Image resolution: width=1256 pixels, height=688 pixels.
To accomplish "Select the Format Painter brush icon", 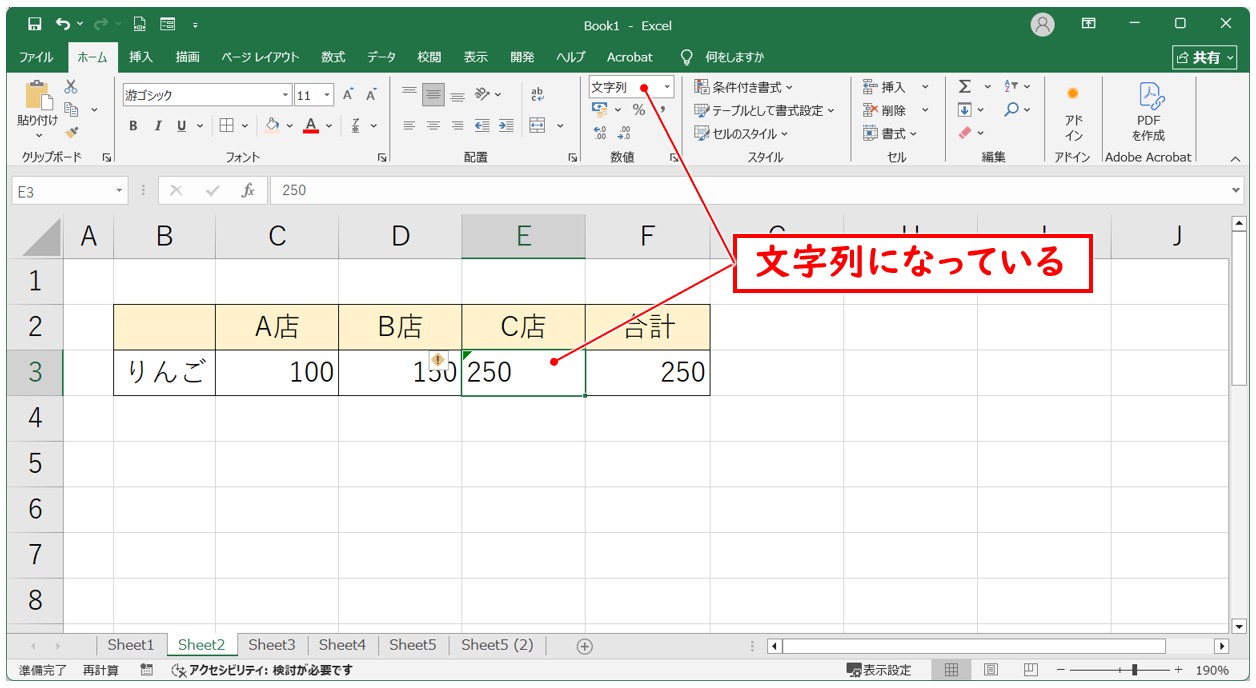I will pos(71,132).
